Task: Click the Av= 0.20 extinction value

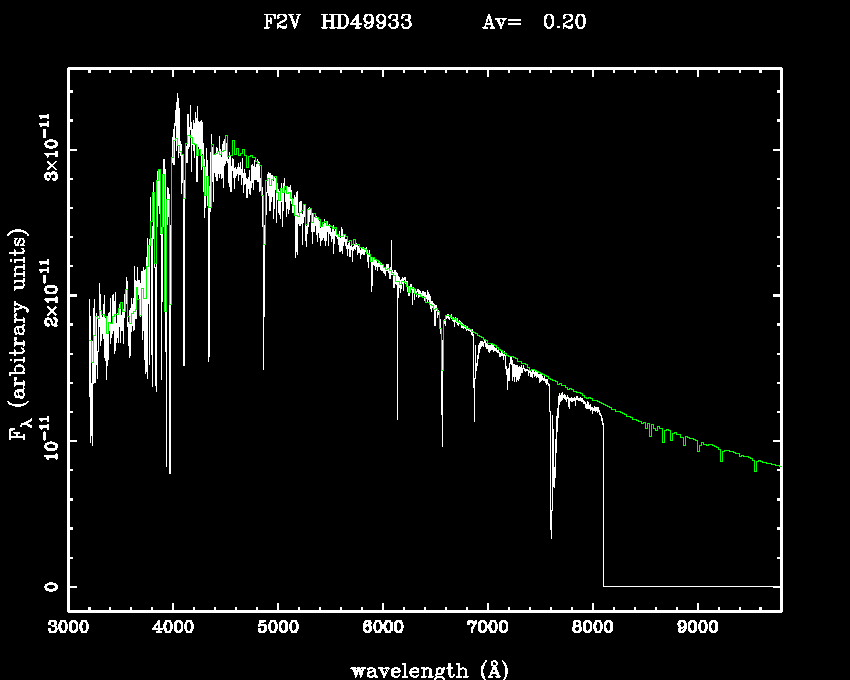Action: [x=532, y=22]
